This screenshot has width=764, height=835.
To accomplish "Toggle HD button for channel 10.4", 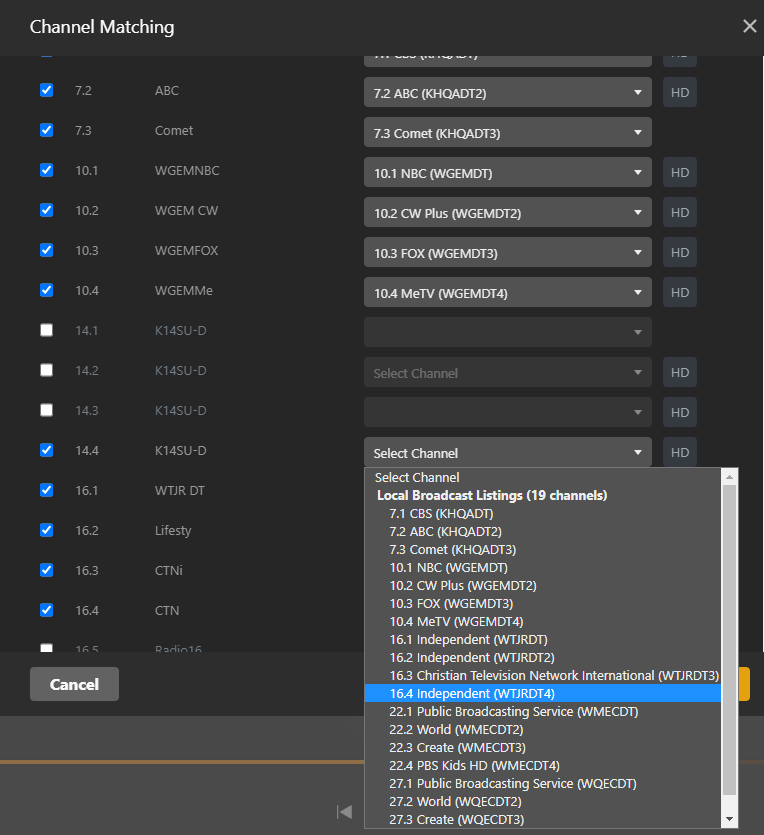I will pos(680,292).
